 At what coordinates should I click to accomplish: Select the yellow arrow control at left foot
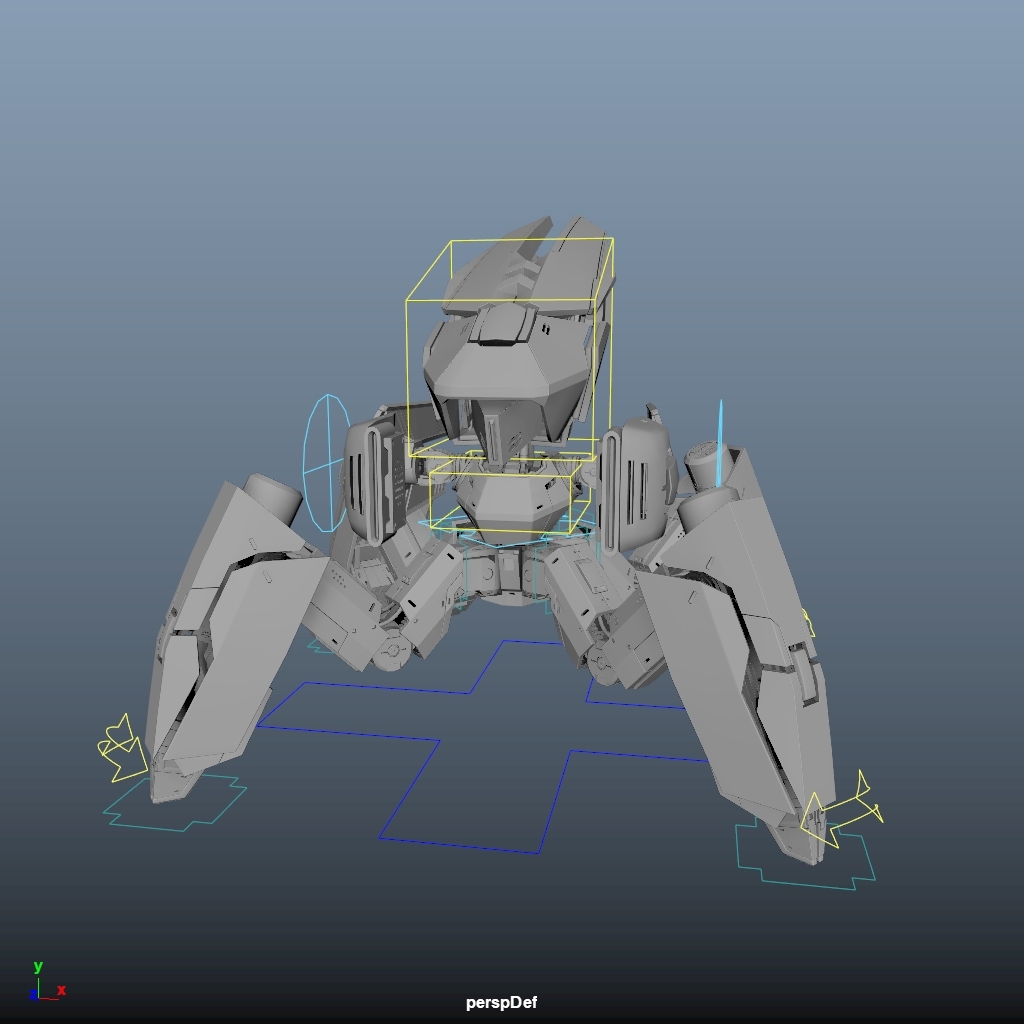121,748
